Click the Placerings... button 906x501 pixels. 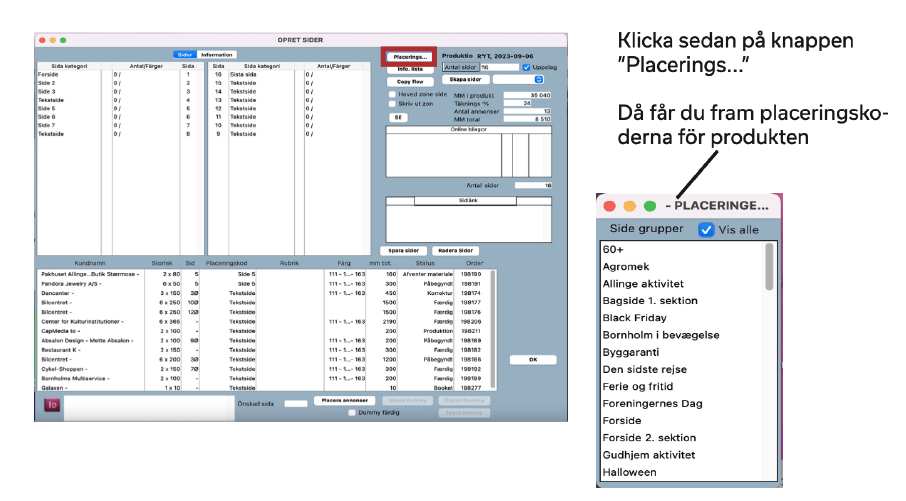(x=409, y=57)
